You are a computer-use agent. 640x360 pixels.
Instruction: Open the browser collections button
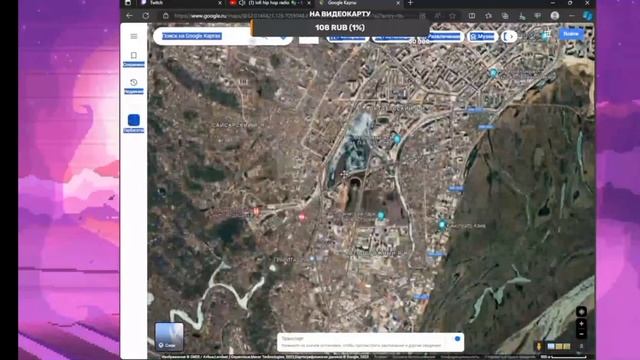[505, 16]
